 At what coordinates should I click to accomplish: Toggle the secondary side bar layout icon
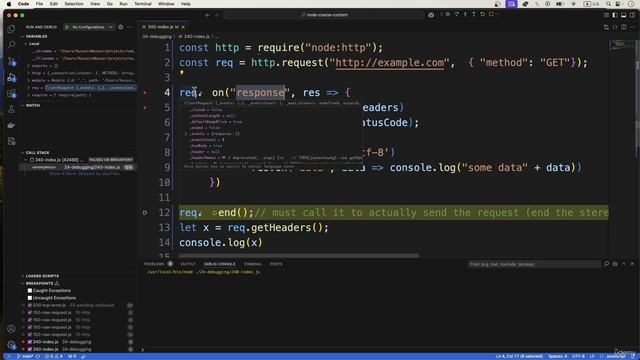click(632, 15)
